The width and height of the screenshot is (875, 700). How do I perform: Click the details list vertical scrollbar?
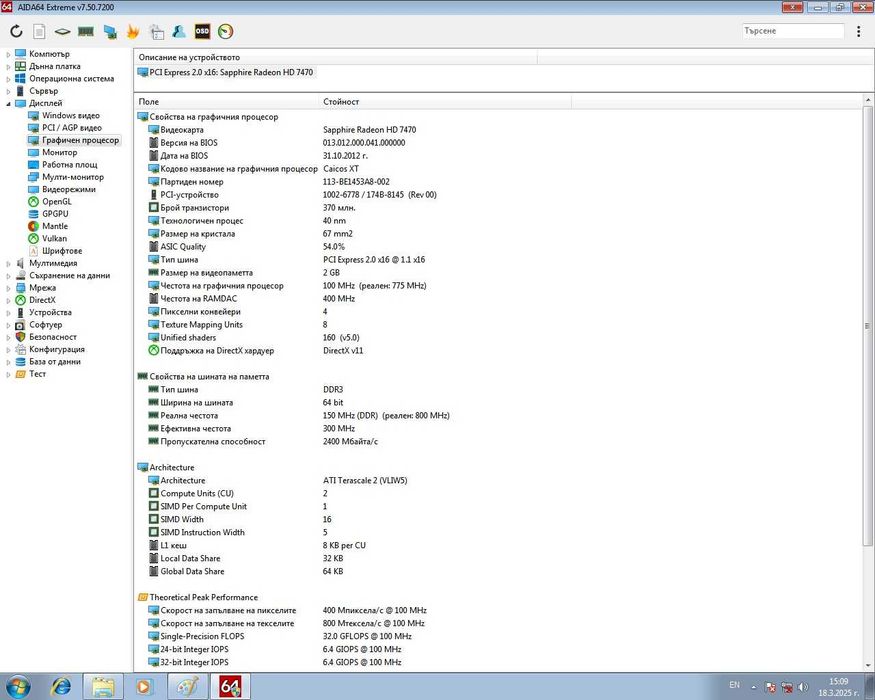[868, 325]
